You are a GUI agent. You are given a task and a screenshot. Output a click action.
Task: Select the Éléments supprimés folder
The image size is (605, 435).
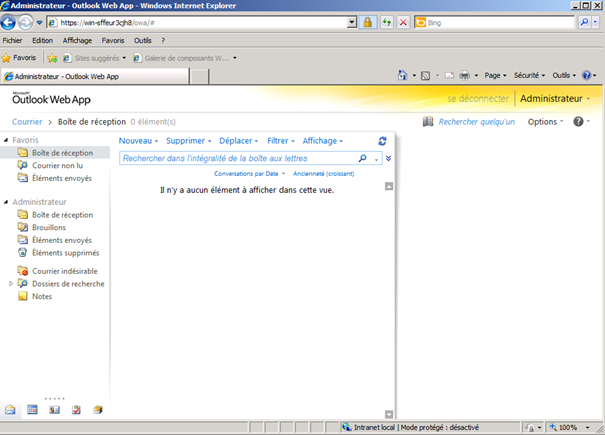(x=66, y=253)
